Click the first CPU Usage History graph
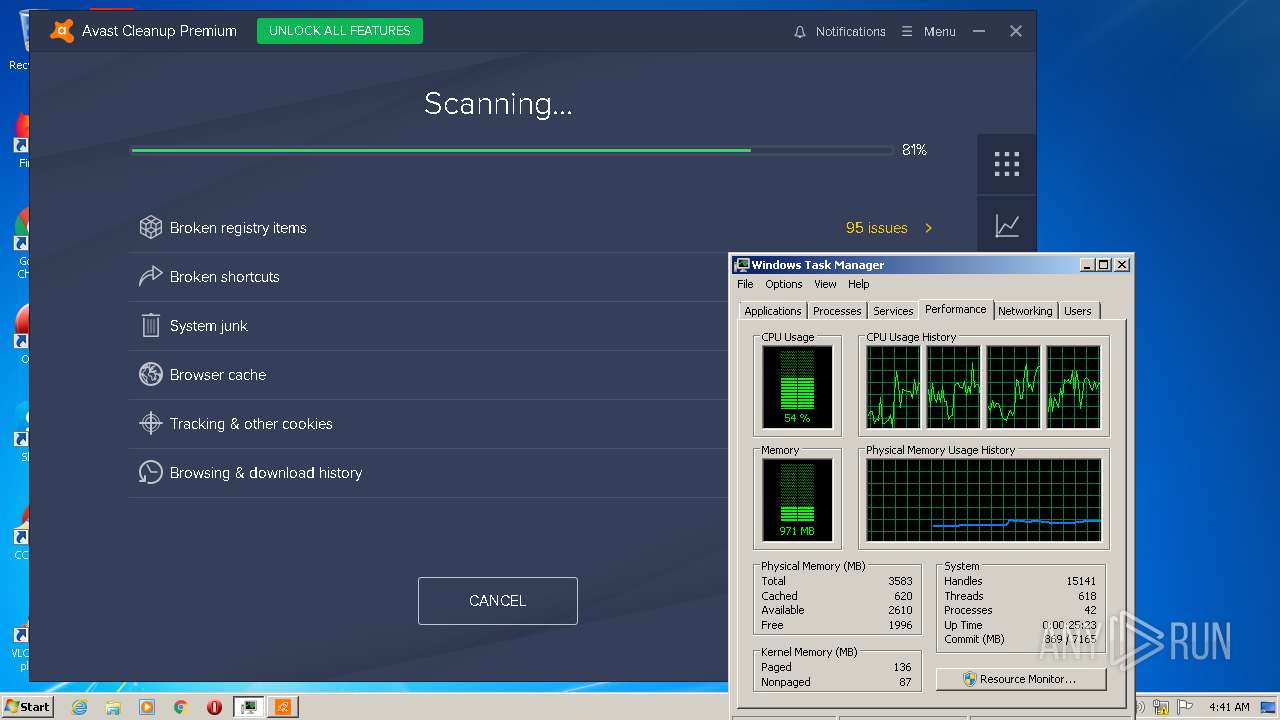Image resolution: width=1280 pixels, height=720 pixels. click(x=893, y=386)
